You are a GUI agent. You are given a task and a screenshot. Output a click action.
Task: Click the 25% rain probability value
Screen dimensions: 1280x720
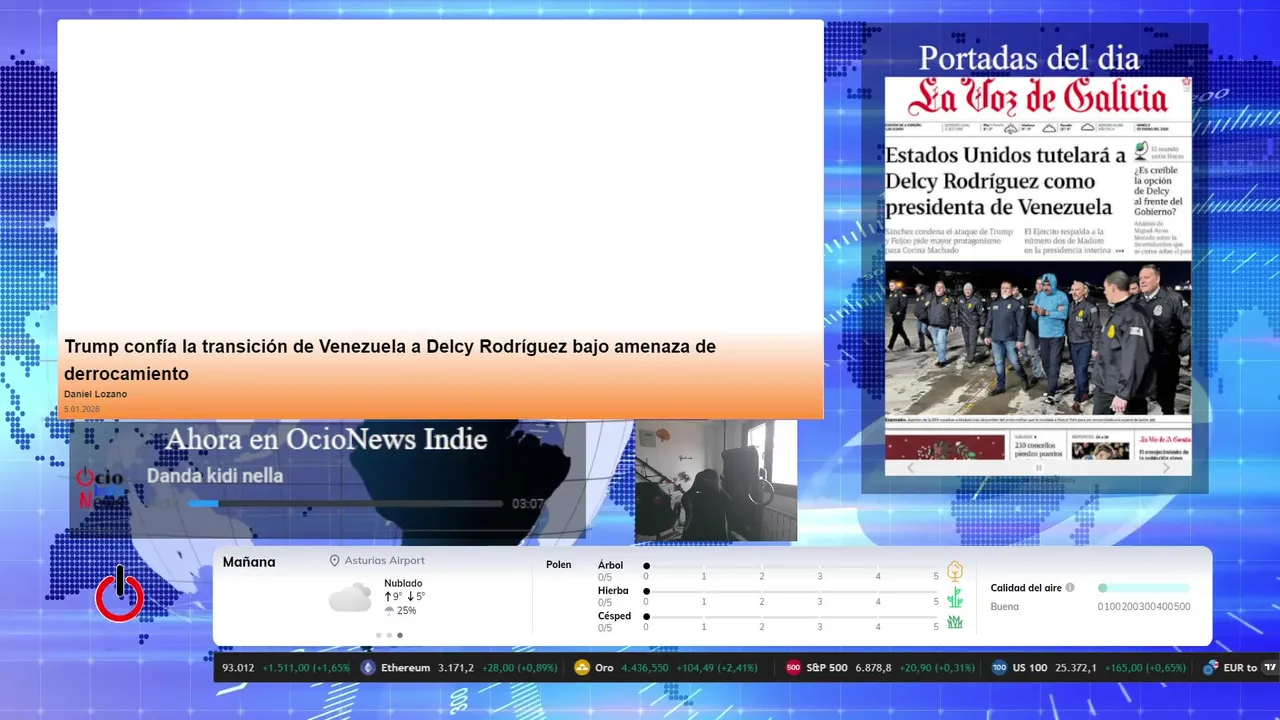coord(406,611)
